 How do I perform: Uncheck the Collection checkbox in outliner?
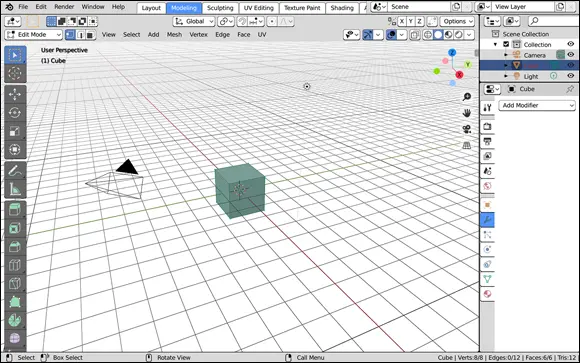click(506, 44)
